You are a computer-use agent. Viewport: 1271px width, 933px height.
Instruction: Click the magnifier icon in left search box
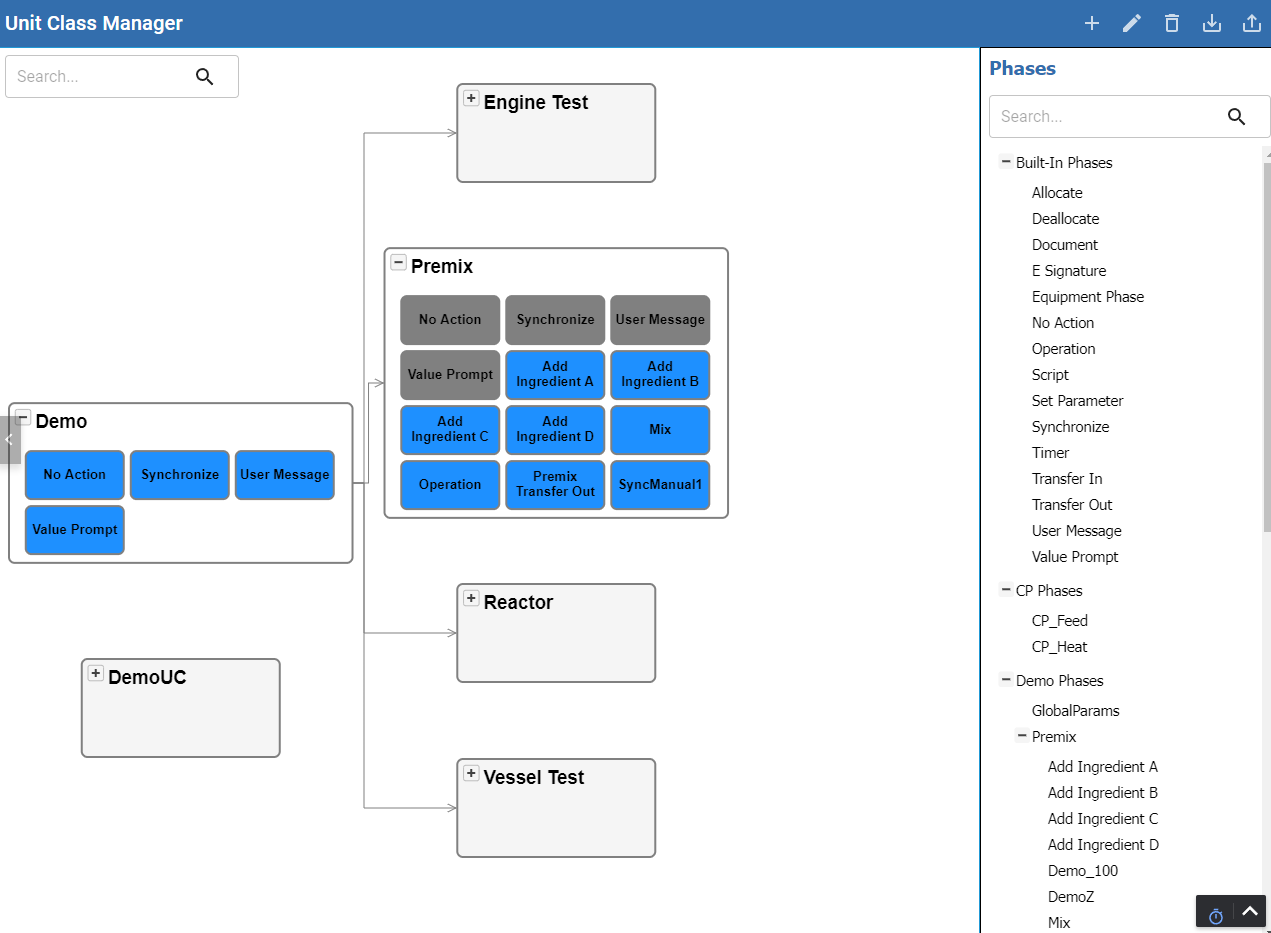click(205, 77)
